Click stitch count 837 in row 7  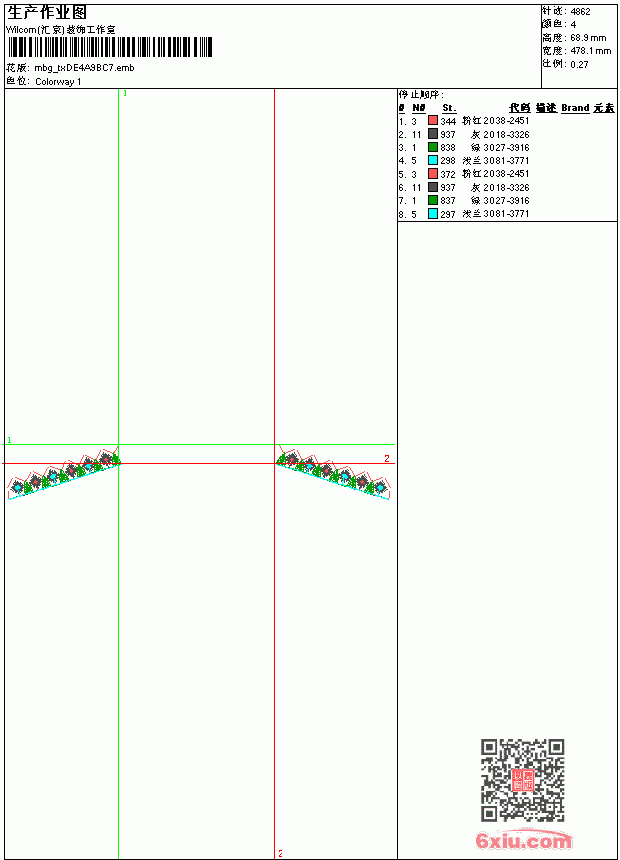pyautogui.click(x=448, y=201)
